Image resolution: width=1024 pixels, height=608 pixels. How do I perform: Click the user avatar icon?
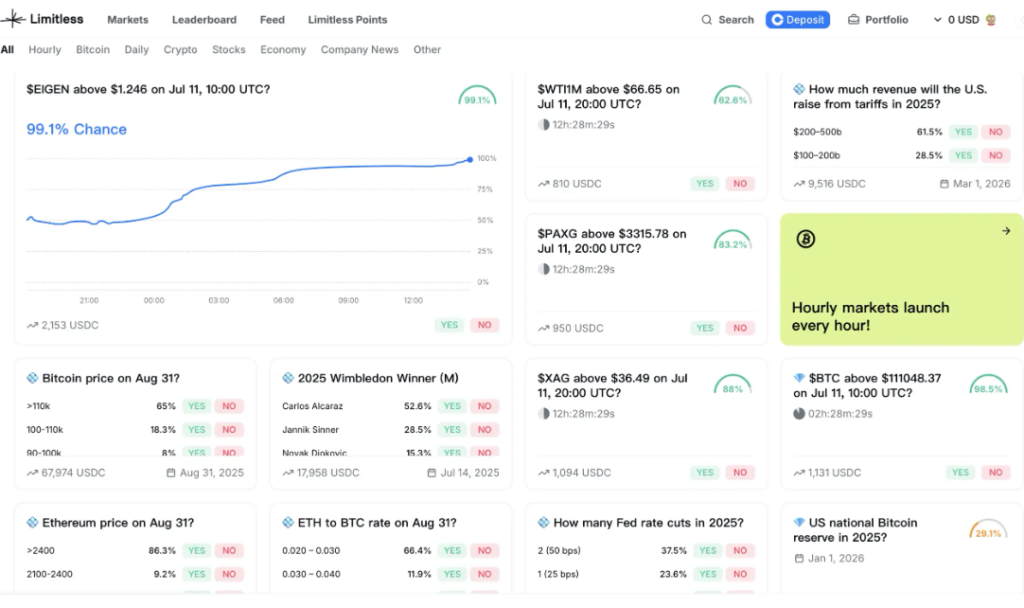[x=991, y=20]
